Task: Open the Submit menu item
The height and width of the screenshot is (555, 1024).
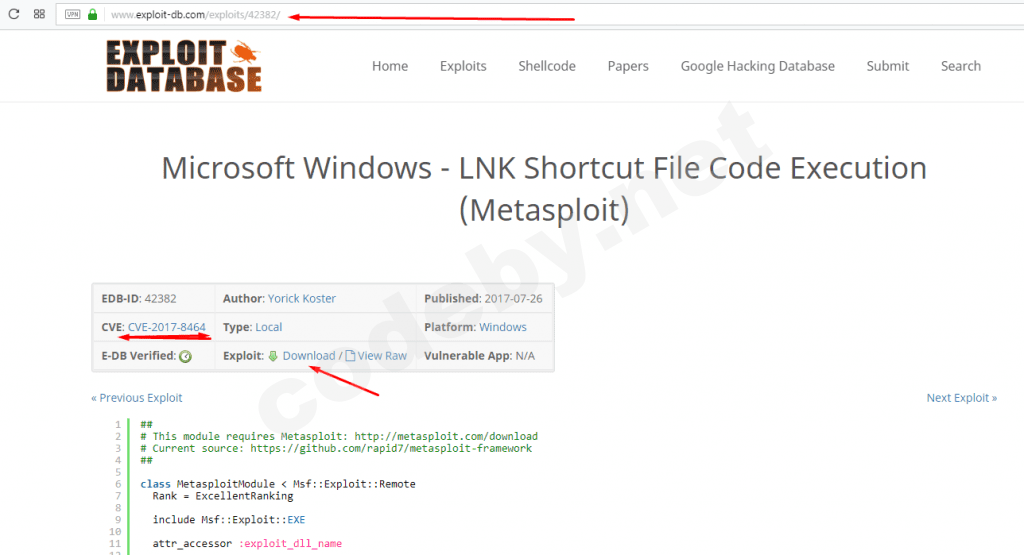Action: [888, 66]
